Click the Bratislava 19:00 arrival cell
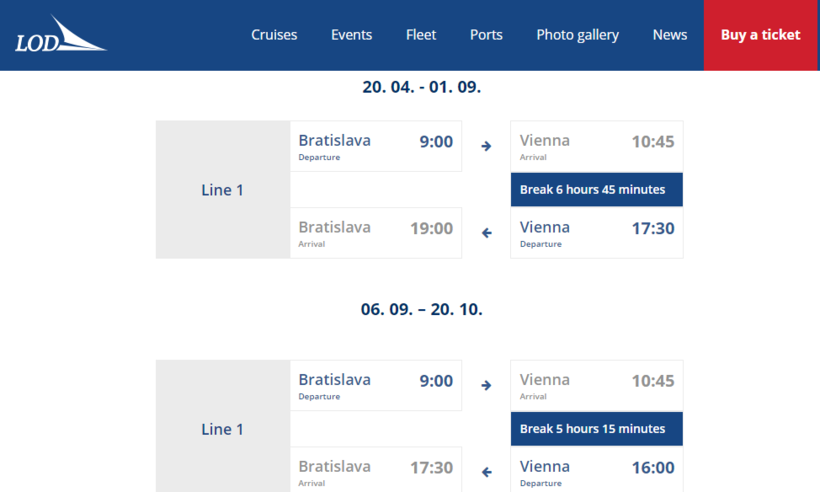The width and height of the screenshot is (820, 492). click(376, 233)
